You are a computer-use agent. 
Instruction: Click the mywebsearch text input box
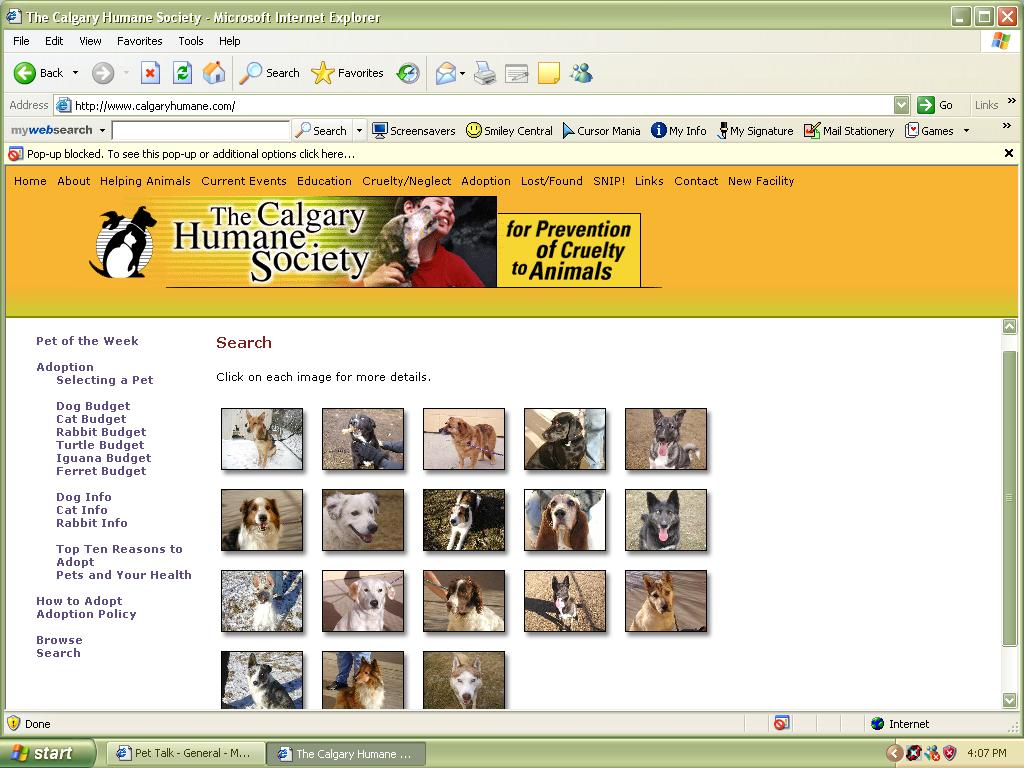pyautogui.click(x=200, y=131)
